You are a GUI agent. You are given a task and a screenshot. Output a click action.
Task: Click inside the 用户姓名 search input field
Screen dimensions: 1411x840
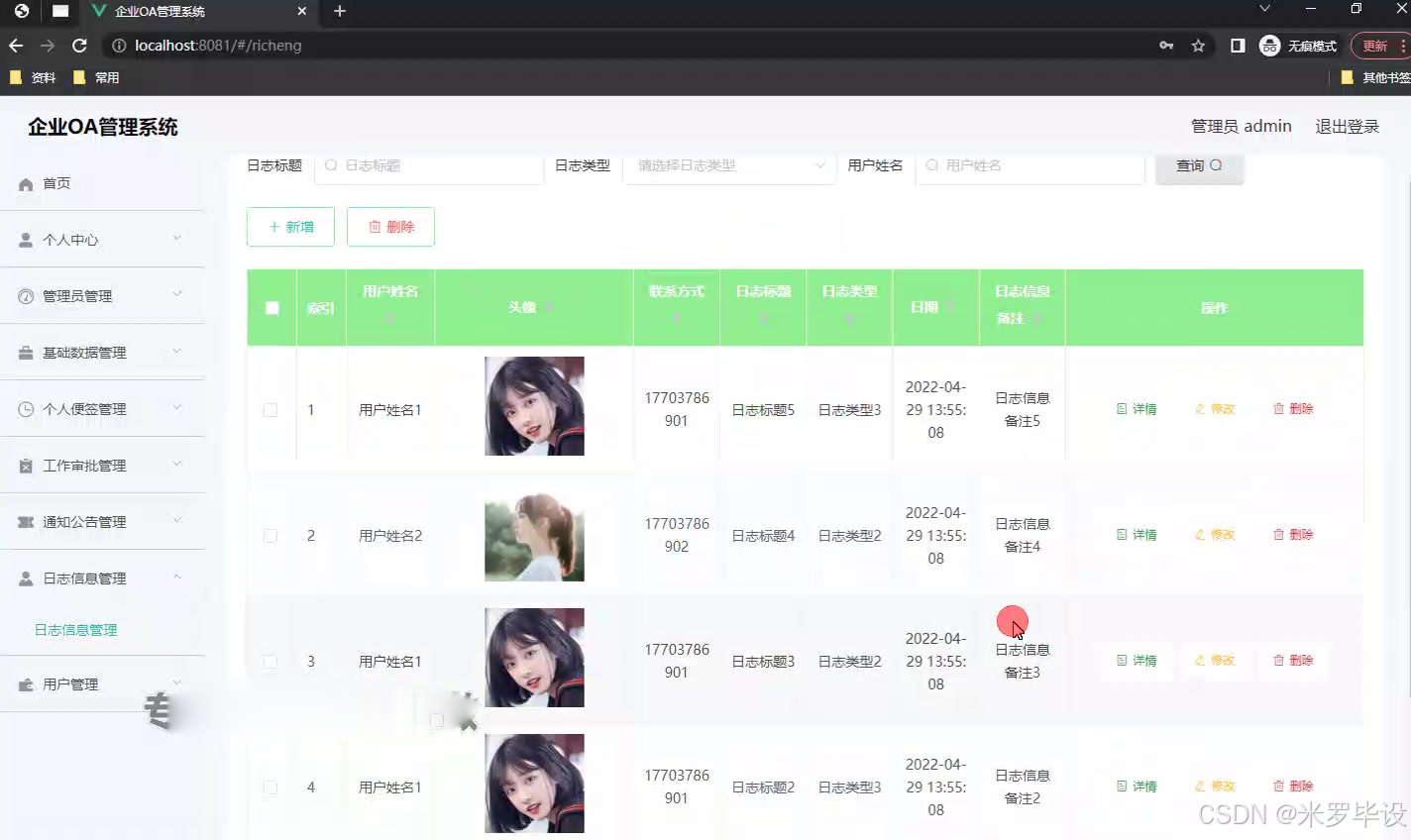pos(1031,165)
